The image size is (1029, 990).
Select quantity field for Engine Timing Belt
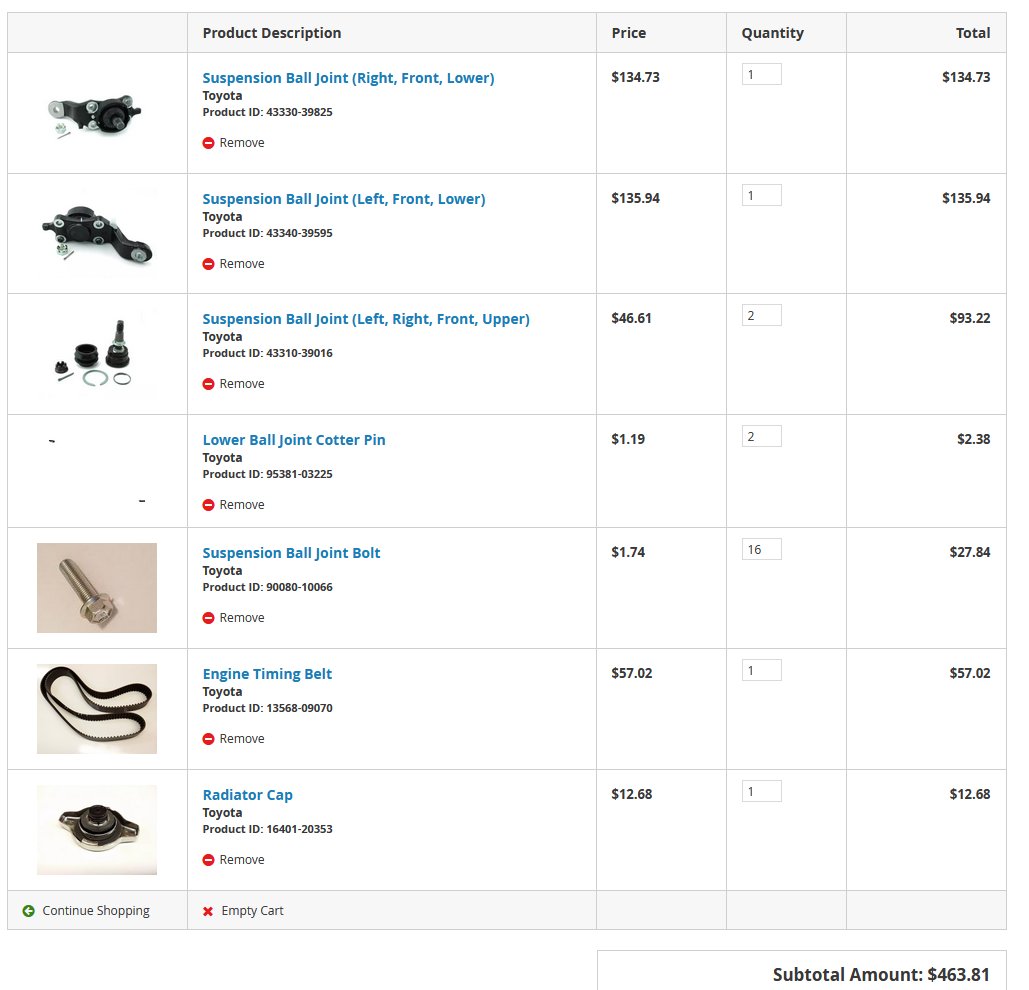click(x=761, y=670)
